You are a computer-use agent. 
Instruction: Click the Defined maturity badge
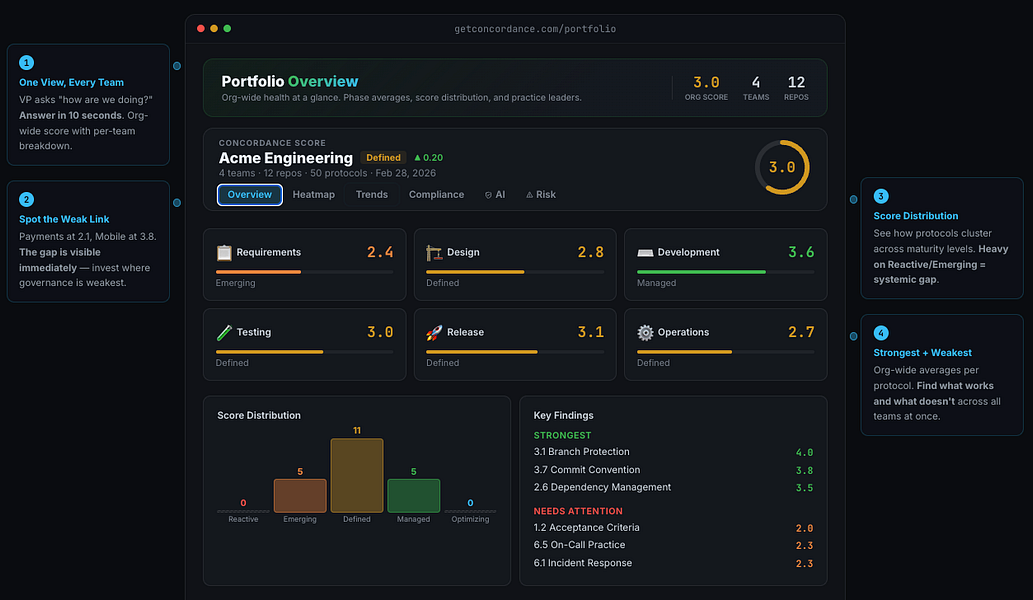click(383, 157)
